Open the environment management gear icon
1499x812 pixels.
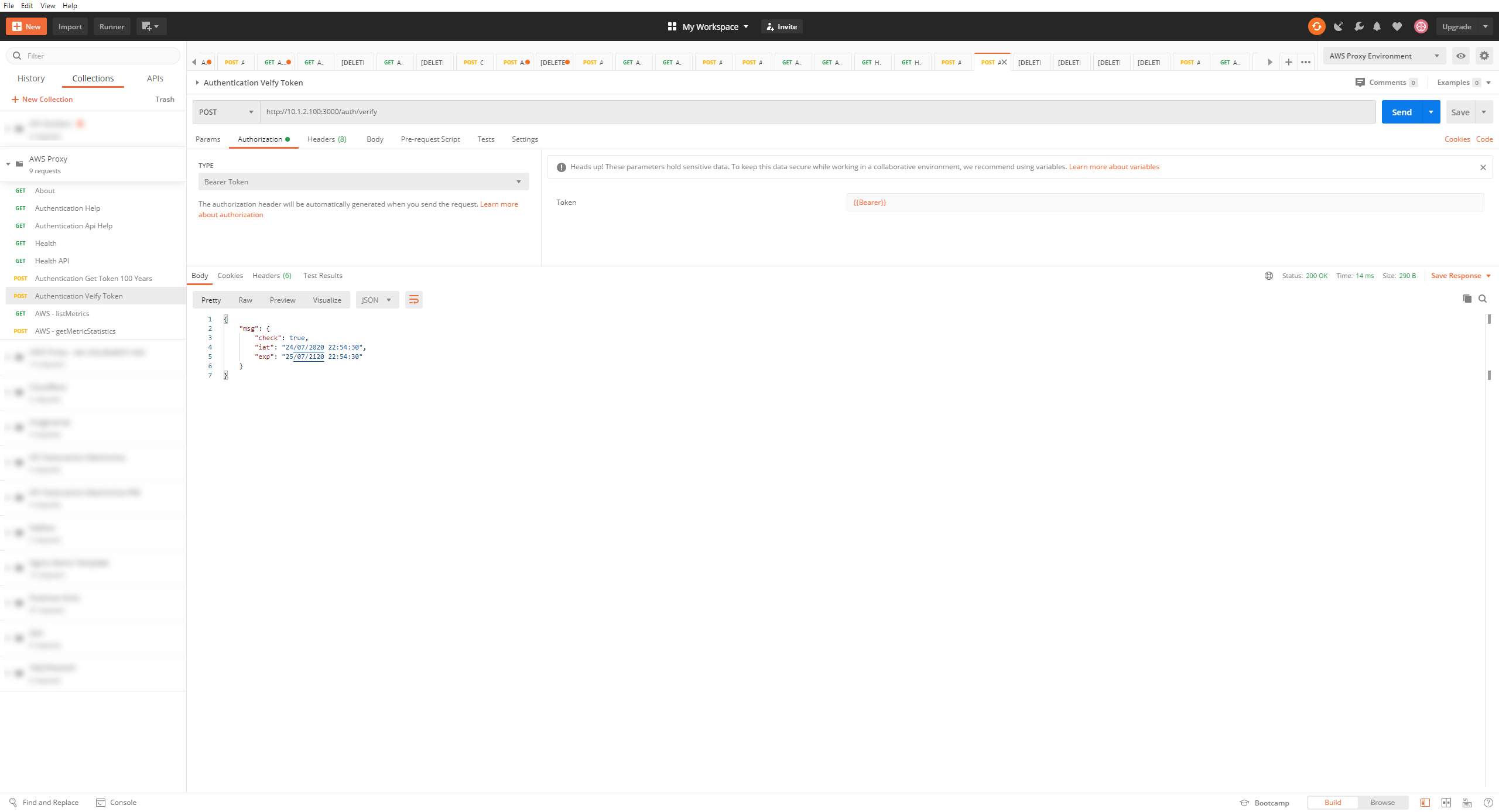click(x=1484, y=56)
